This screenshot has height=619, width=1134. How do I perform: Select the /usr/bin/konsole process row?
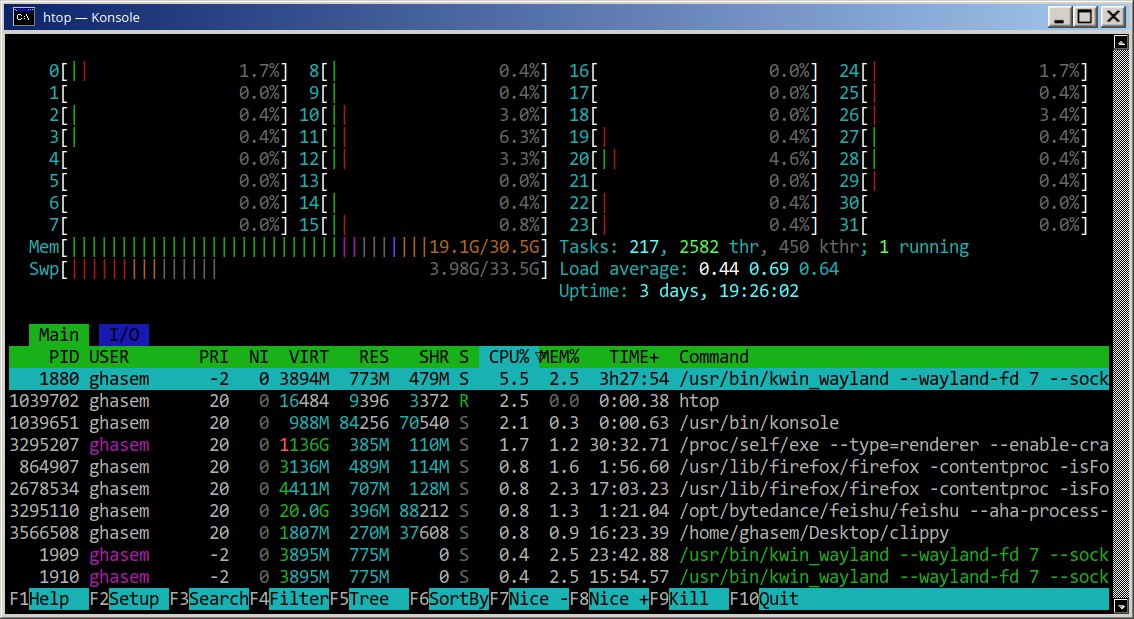pos(558,423)
